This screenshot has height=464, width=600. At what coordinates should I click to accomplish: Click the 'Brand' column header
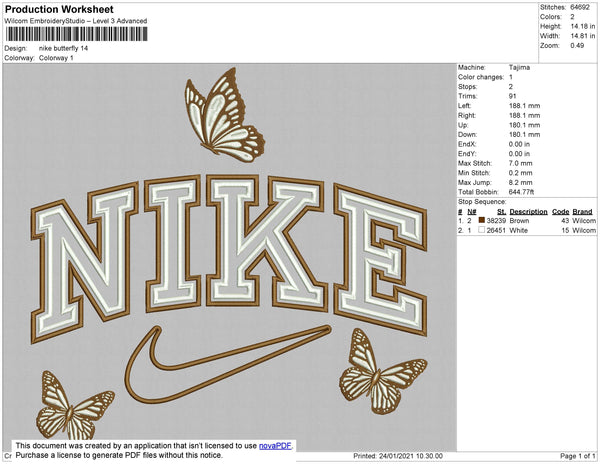point(582,212)
